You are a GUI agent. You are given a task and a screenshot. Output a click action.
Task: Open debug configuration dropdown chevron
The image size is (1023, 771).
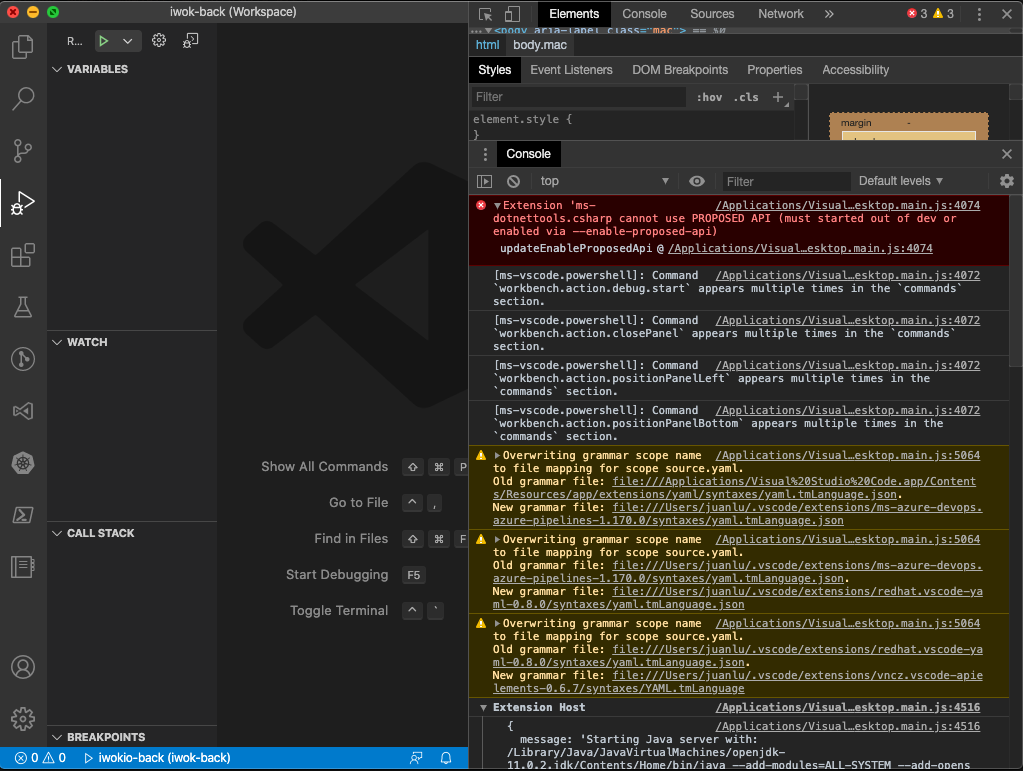click(x=128, y=41)
